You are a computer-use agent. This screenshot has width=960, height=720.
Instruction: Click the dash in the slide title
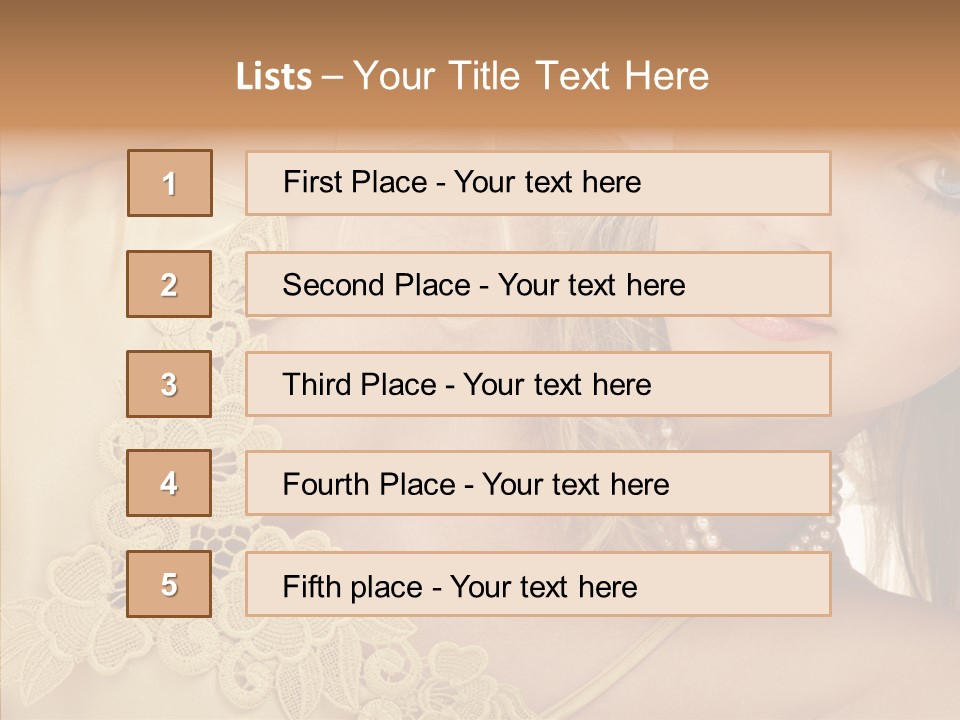pos(332,77)
